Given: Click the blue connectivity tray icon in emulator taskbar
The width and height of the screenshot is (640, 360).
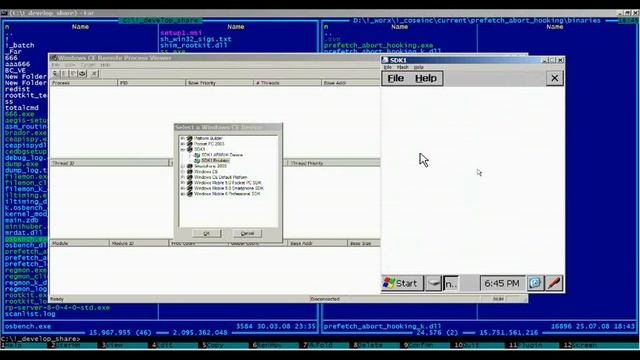Looking at the screenshot, I should point(535,283).
